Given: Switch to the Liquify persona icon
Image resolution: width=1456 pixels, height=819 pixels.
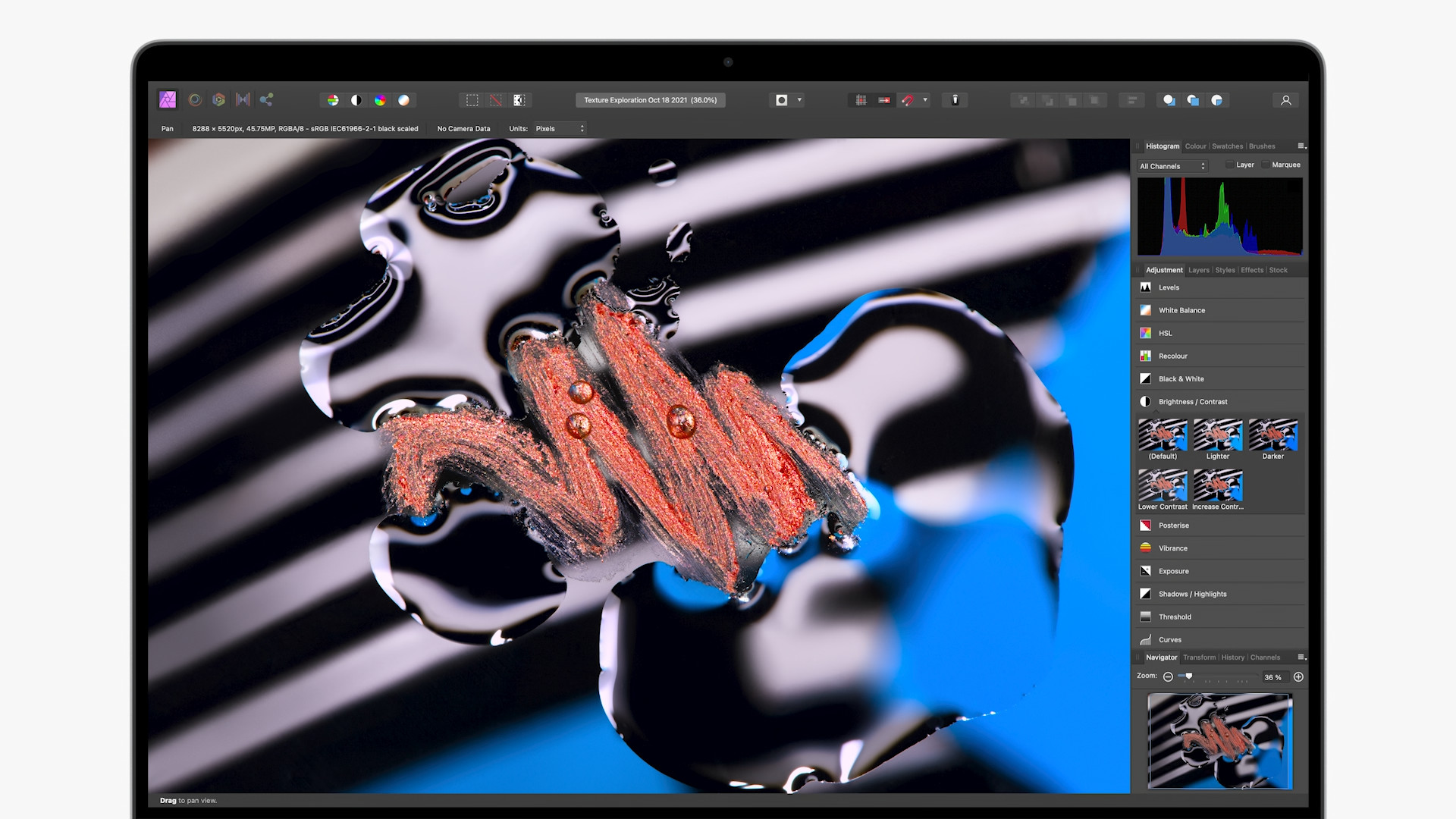Looking at the screenshot, I should pyautogui.click(x=195, y=99).
